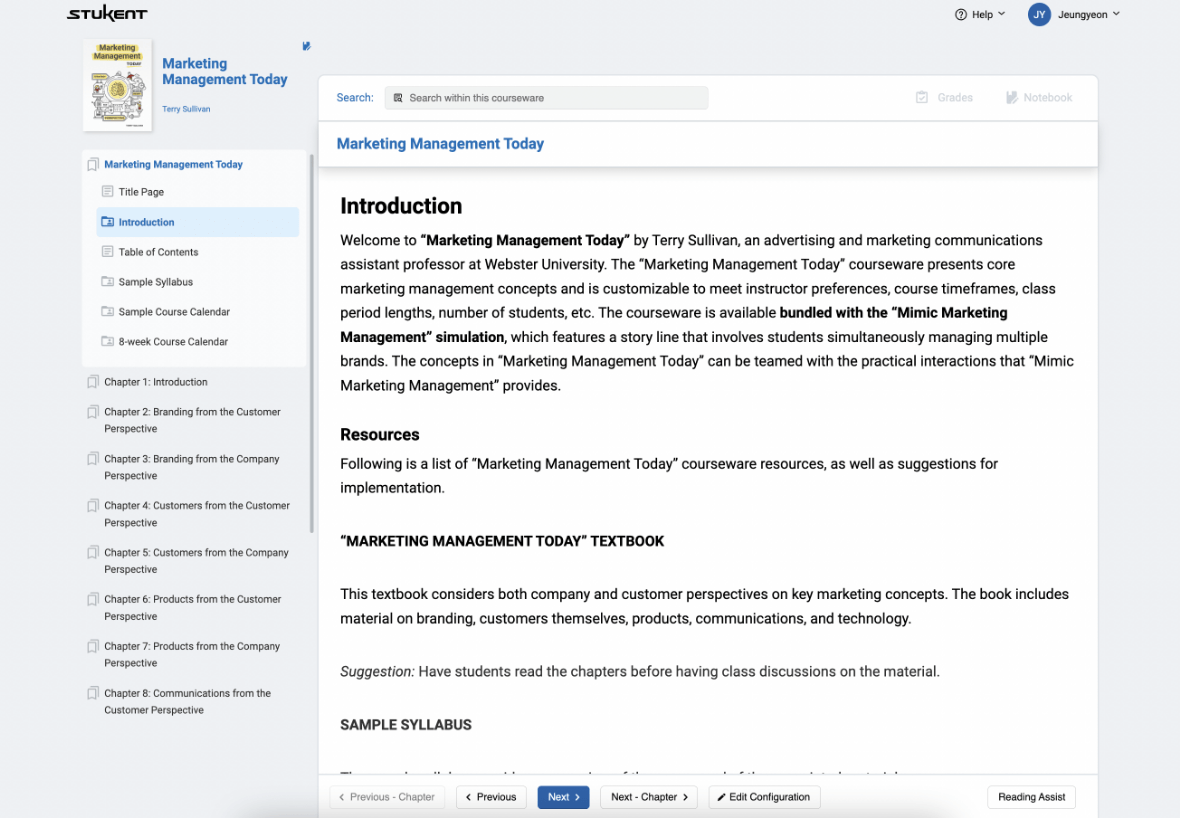Open the Notebook link
Image resolution: width=1180 pixels, height=818 pixels.
pyautogui.click(x=1039, y=97)
